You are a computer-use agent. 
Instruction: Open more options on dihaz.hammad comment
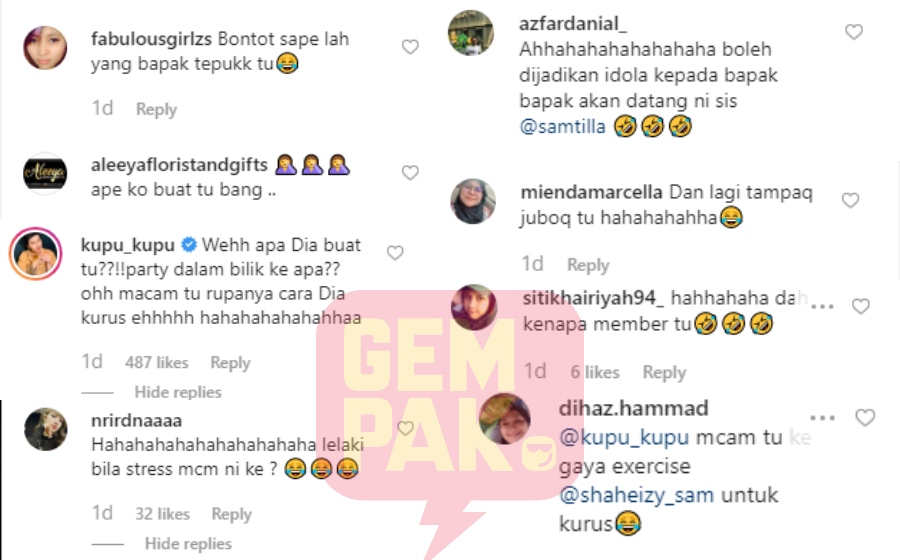pos(822,418)
